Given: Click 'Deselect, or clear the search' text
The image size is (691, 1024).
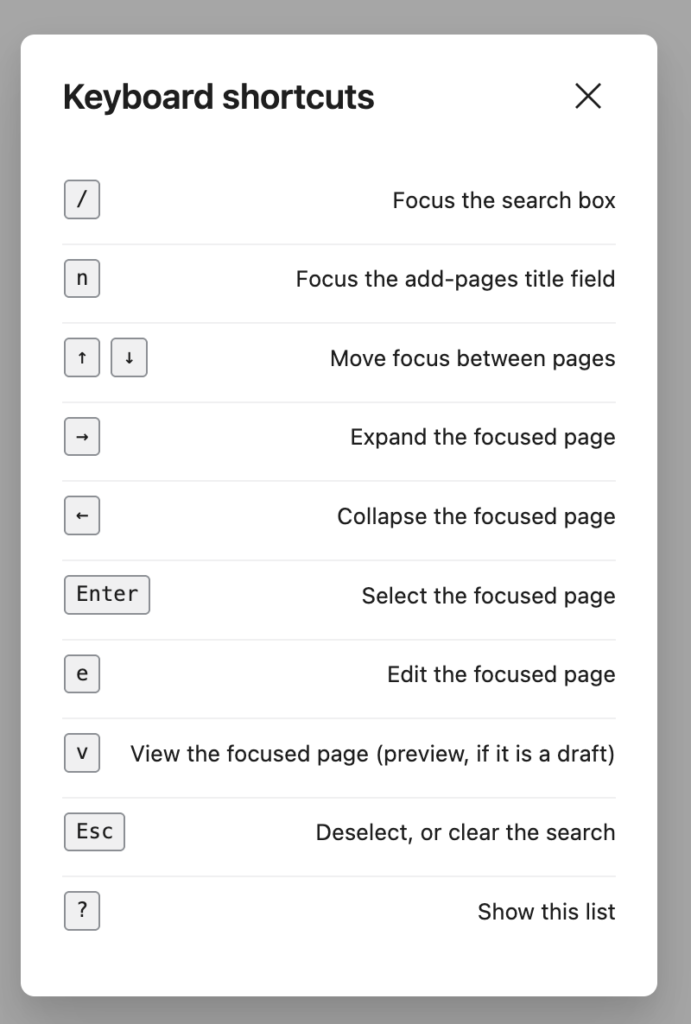Looking at the screenshot, I should [x=466, y=832].
